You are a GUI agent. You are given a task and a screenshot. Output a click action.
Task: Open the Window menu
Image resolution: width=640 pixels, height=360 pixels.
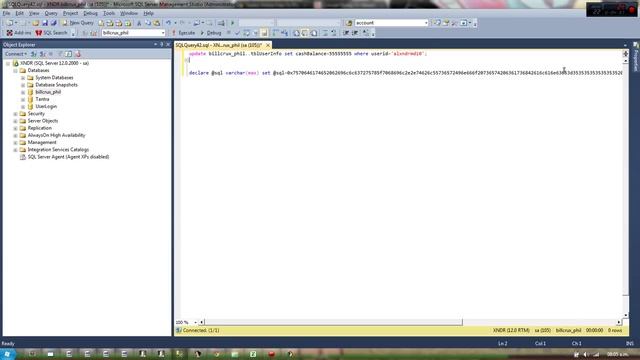coord(129,13)
